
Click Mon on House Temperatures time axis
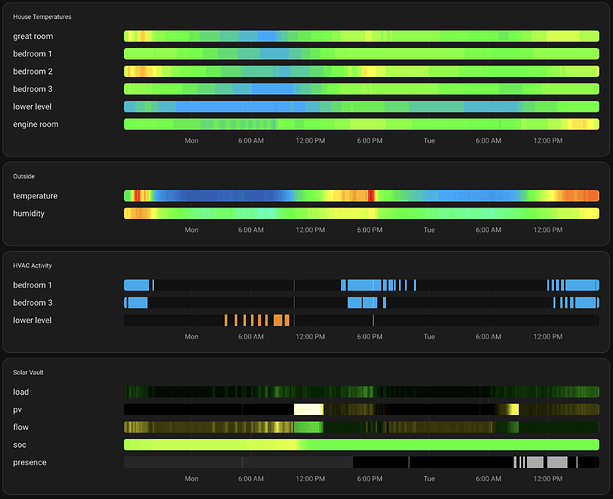(192, 141)
